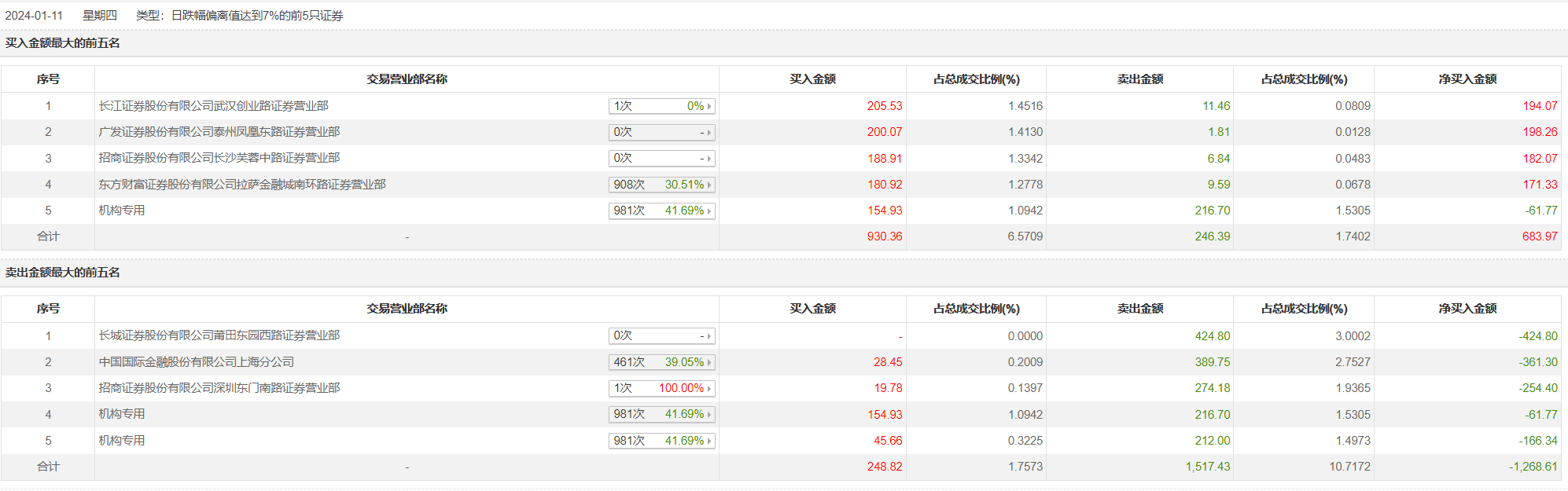Image resolution: width=1568 pixels, height=491 pixels.
Task: Open 广发证券泰州凤凰东路证券营业部 link
Action: pyautogui.click(x=219, y=132)
